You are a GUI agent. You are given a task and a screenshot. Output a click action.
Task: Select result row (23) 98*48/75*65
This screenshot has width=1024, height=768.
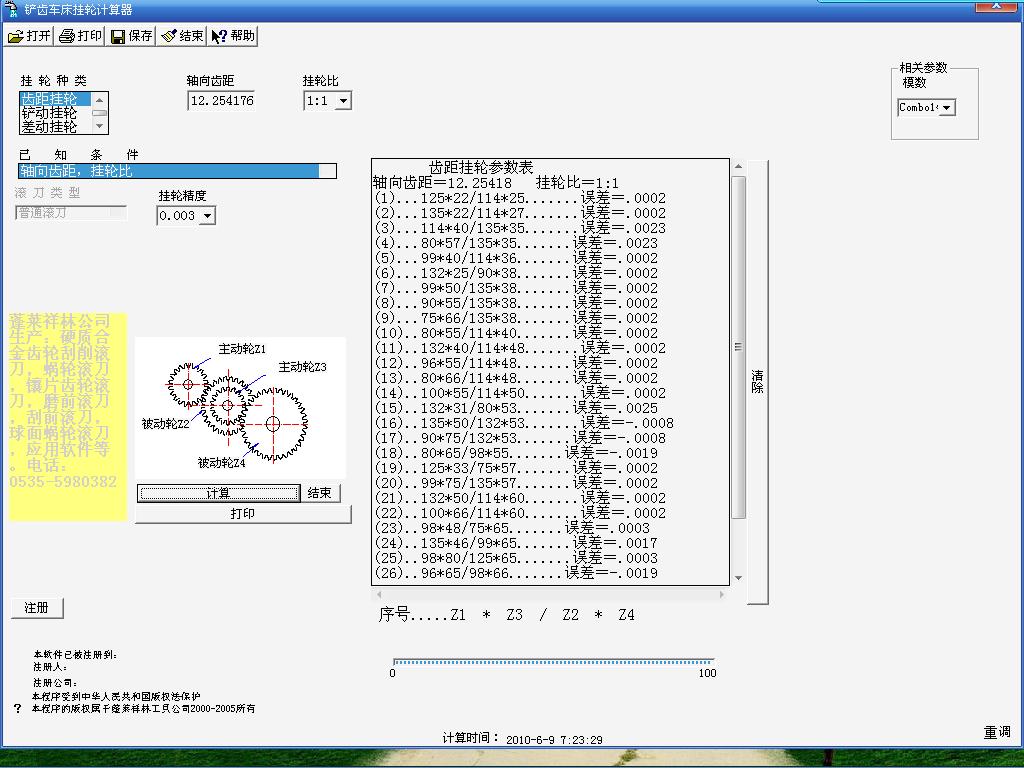tap(512, 528)
